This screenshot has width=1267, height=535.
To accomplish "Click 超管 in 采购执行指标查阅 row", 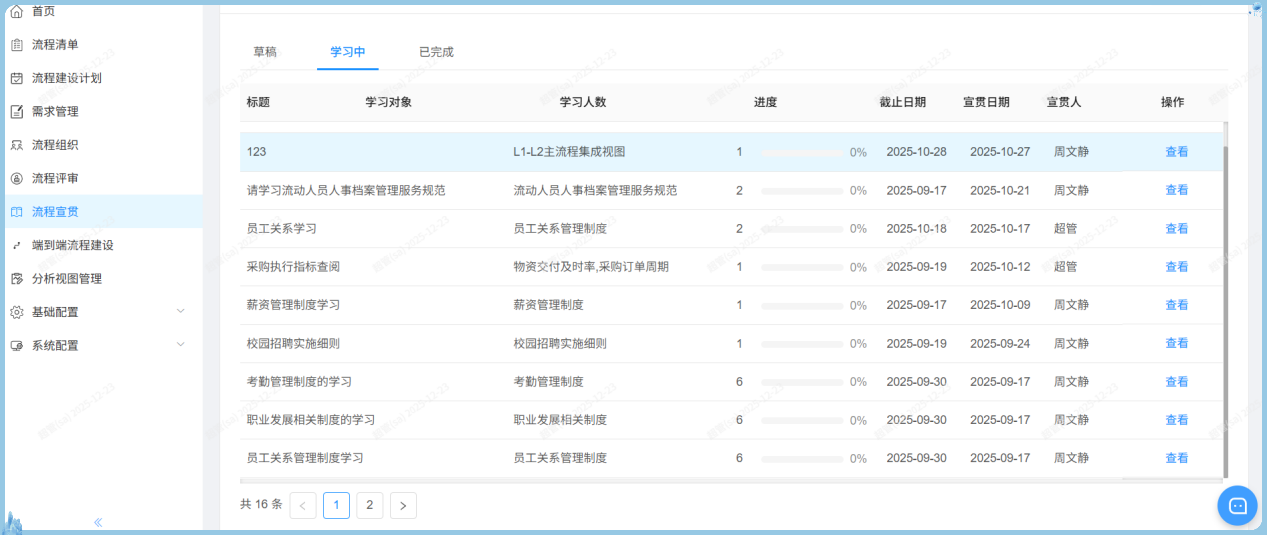I will [x=1065, y=267].
